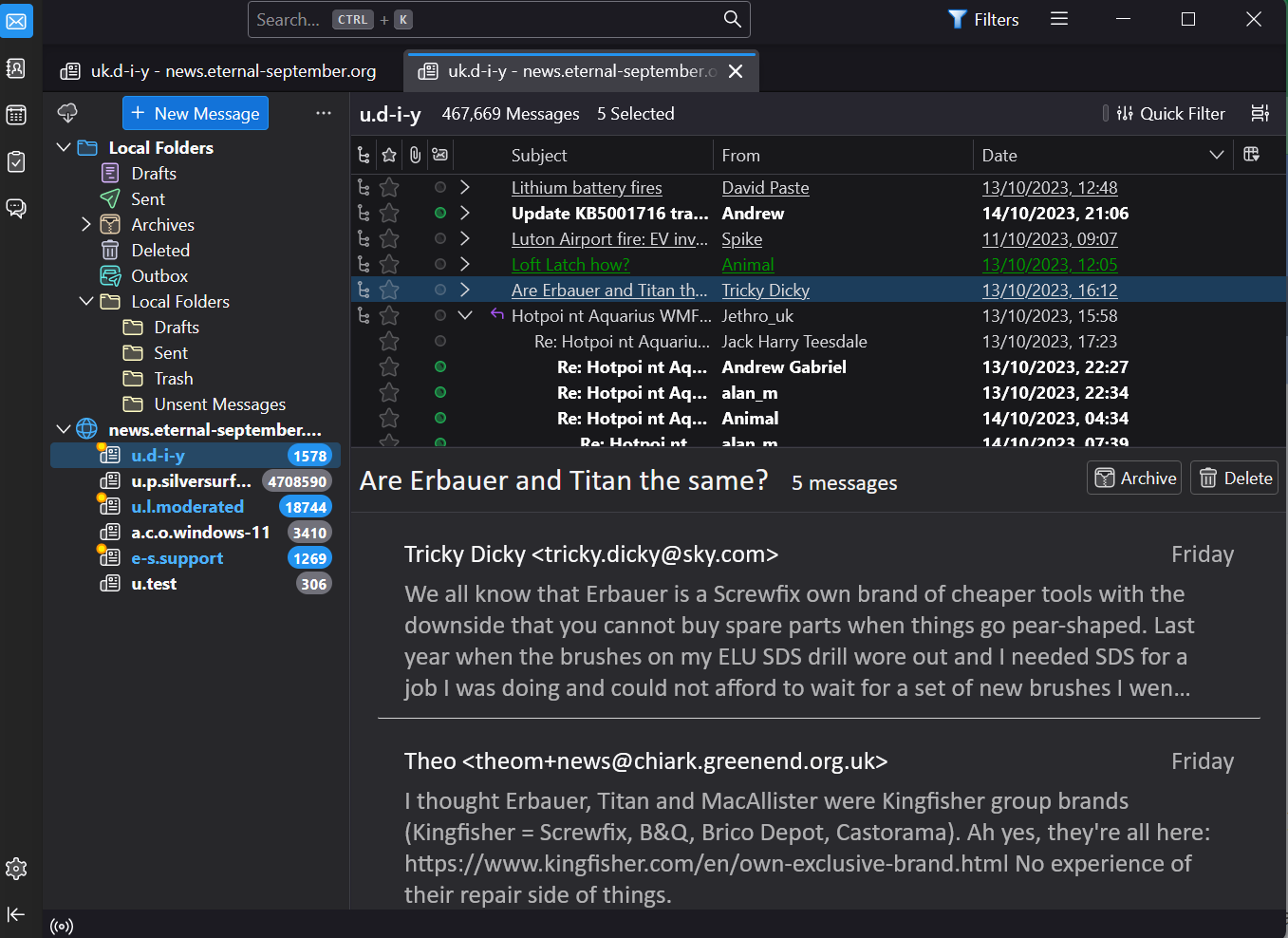Screen dimensions: 1288x938
Task: Open the application hamburger menu
Action: pyautogui.click(x=1059, y=19)
